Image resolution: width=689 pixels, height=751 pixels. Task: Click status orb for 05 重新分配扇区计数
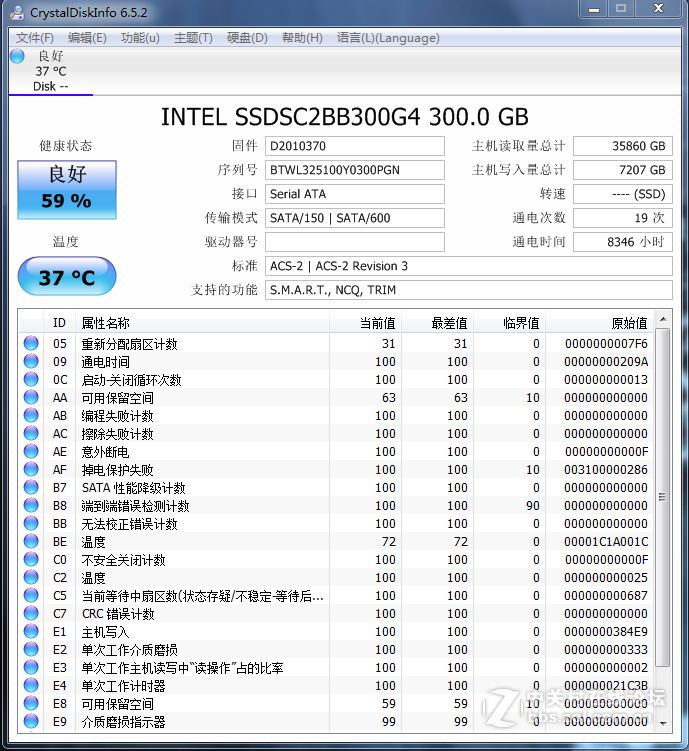(31, 343)
